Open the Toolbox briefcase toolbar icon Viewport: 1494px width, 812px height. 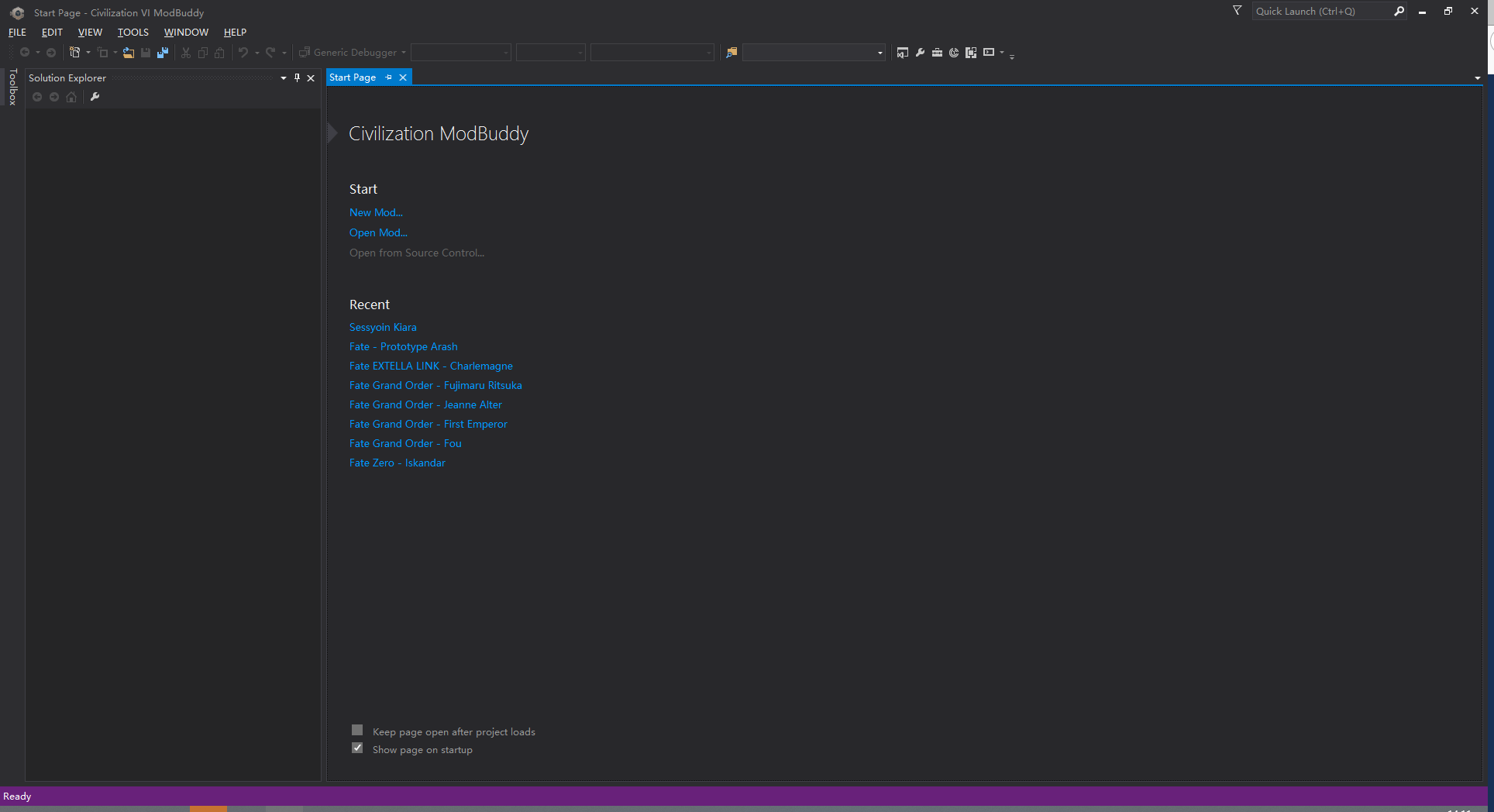(937, 53)
